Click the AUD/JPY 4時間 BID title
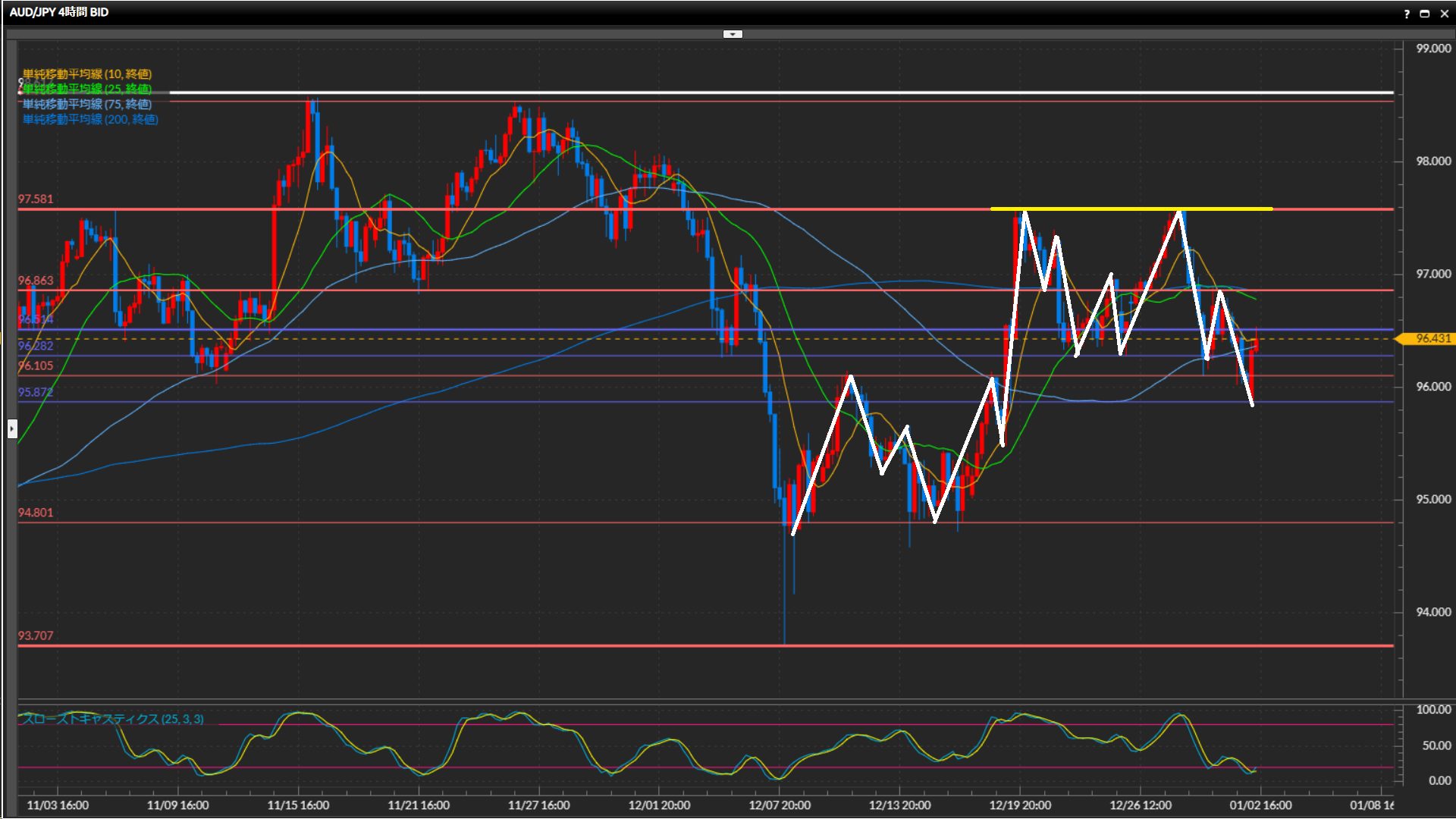This screenshot has height=819, width=1456. pyautogui.click(x=59, y=12)
